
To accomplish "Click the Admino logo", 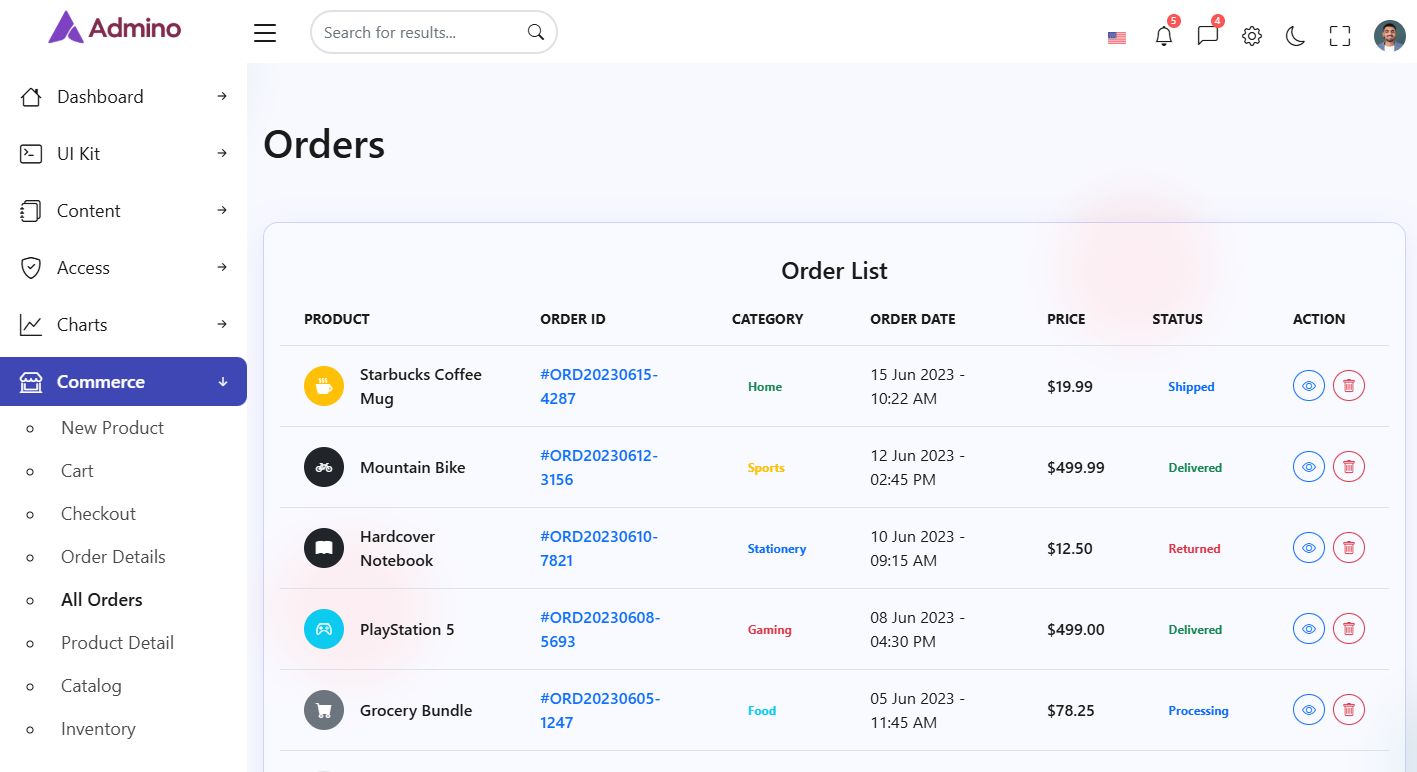I will tap(115, 28).
